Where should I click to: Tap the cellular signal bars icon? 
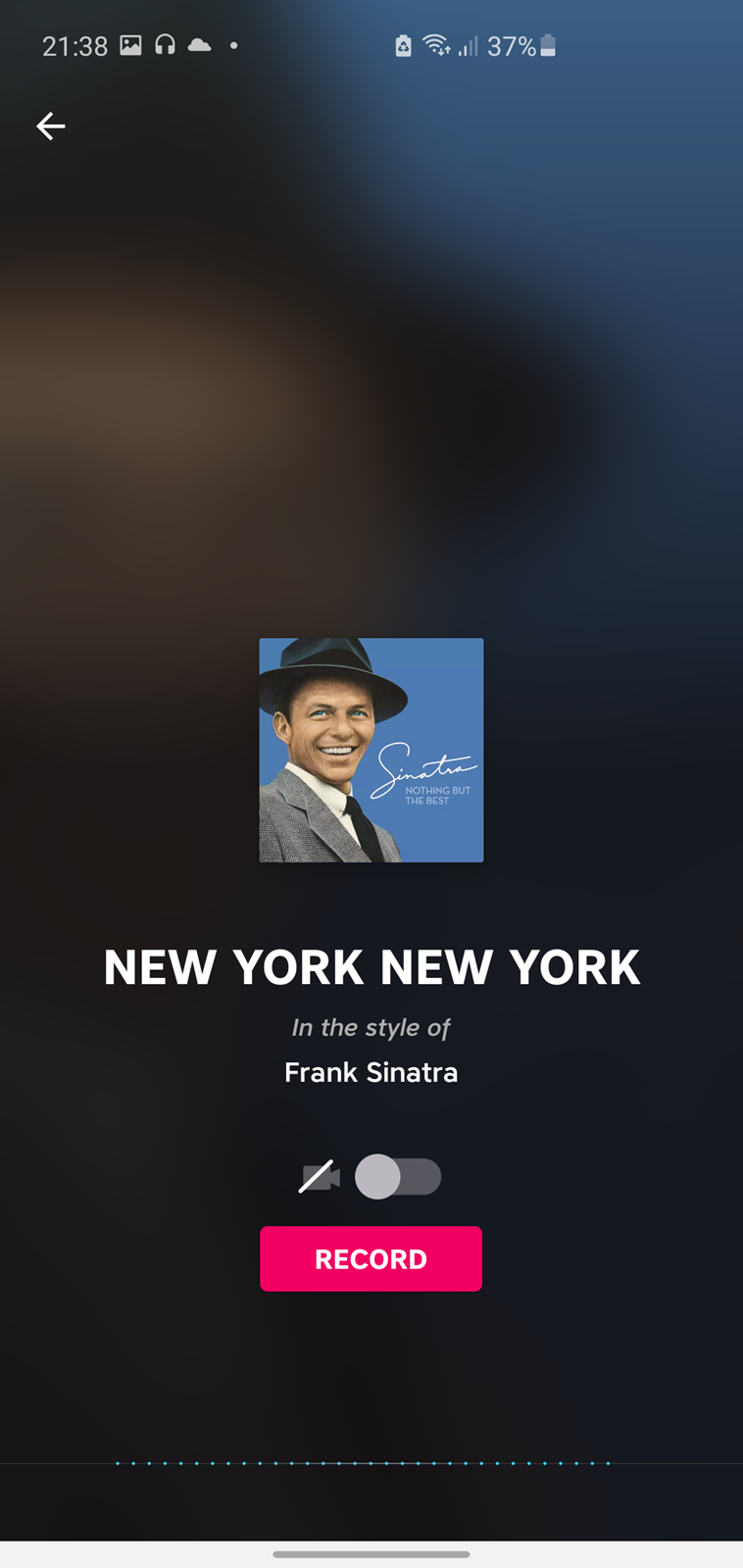tap(469, 46)
